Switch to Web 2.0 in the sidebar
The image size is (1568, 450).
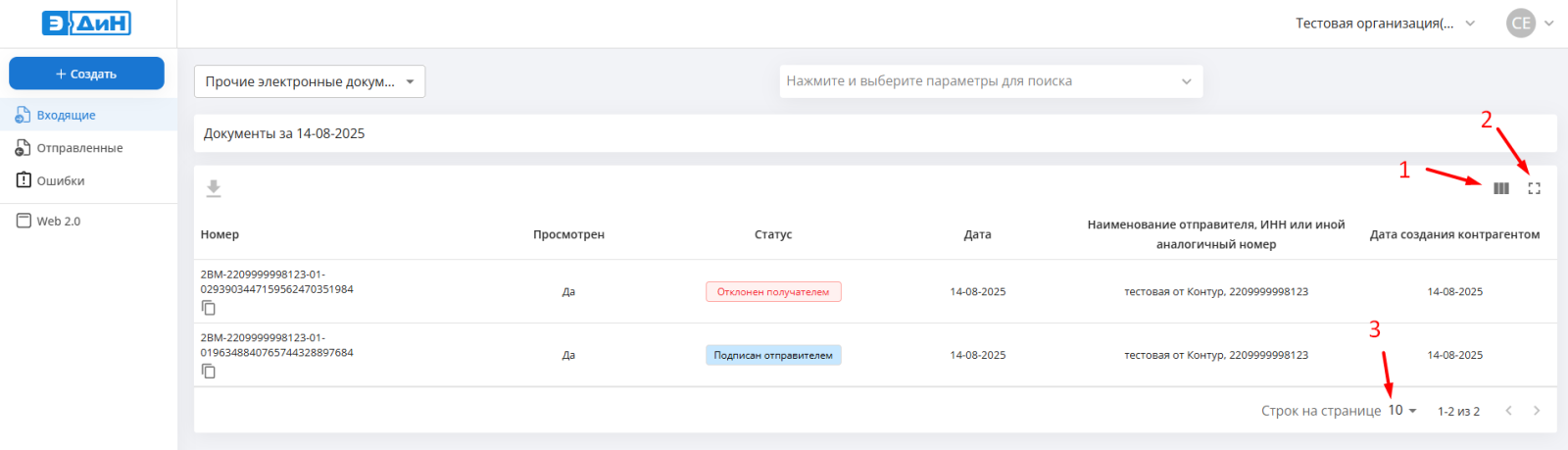[x=58, y=222]
